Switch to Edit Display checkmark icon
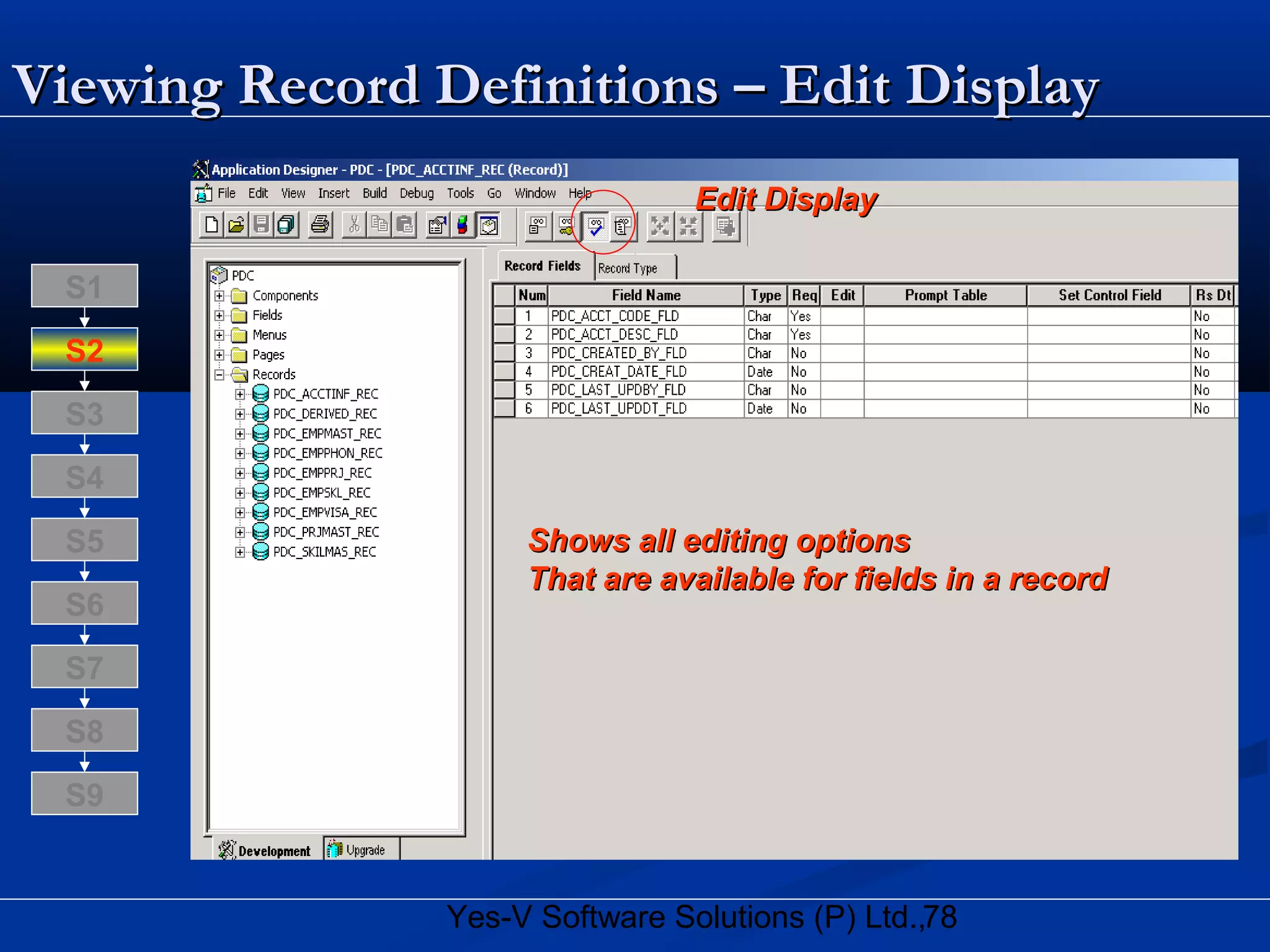The width and height of the screenshot is (1270, 952). coord(596,226)
